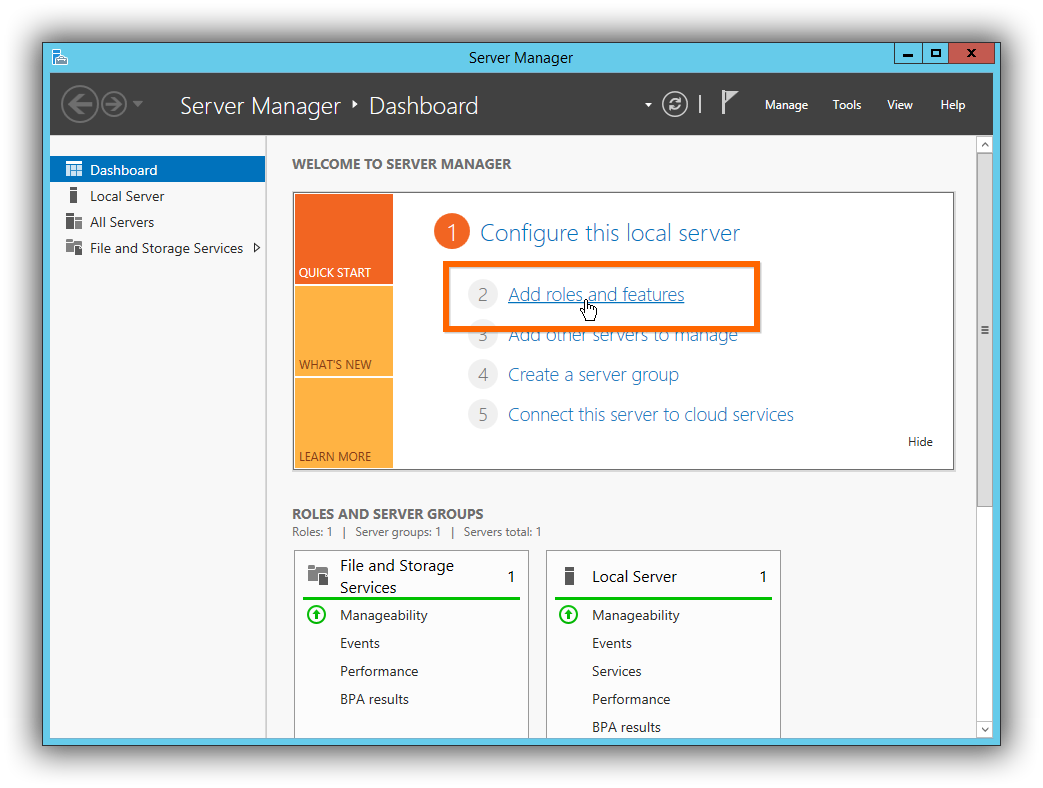Open the Notifications flag icon
1043x788 pixels.
click(x=729, y=102)
